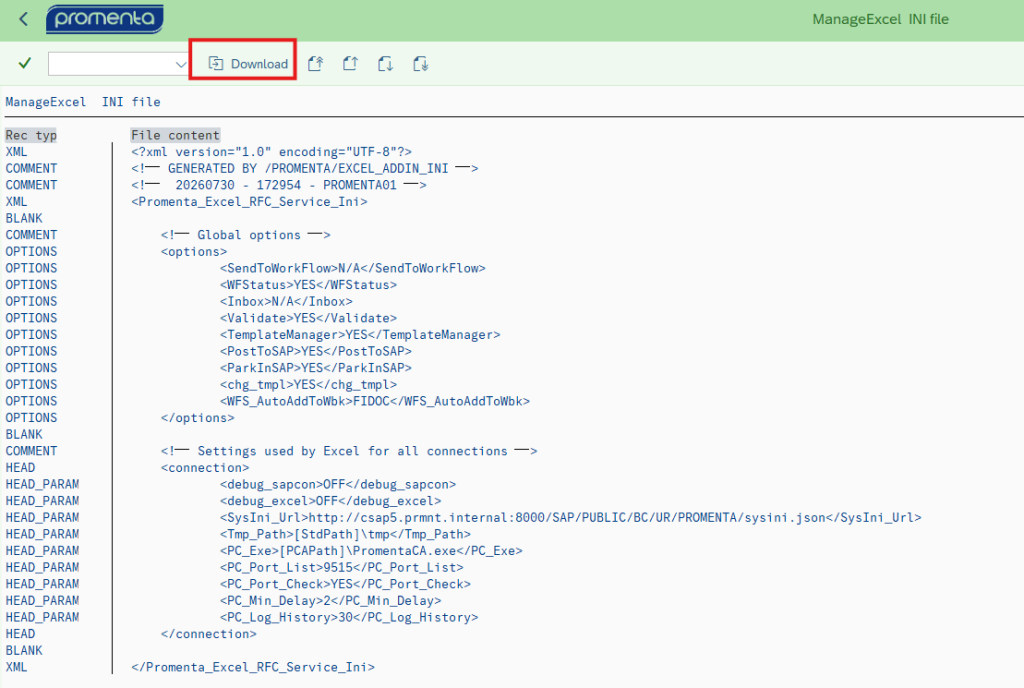Select the TemplateManager YES line
This screenshot has width=1024, height=688.
360,335
